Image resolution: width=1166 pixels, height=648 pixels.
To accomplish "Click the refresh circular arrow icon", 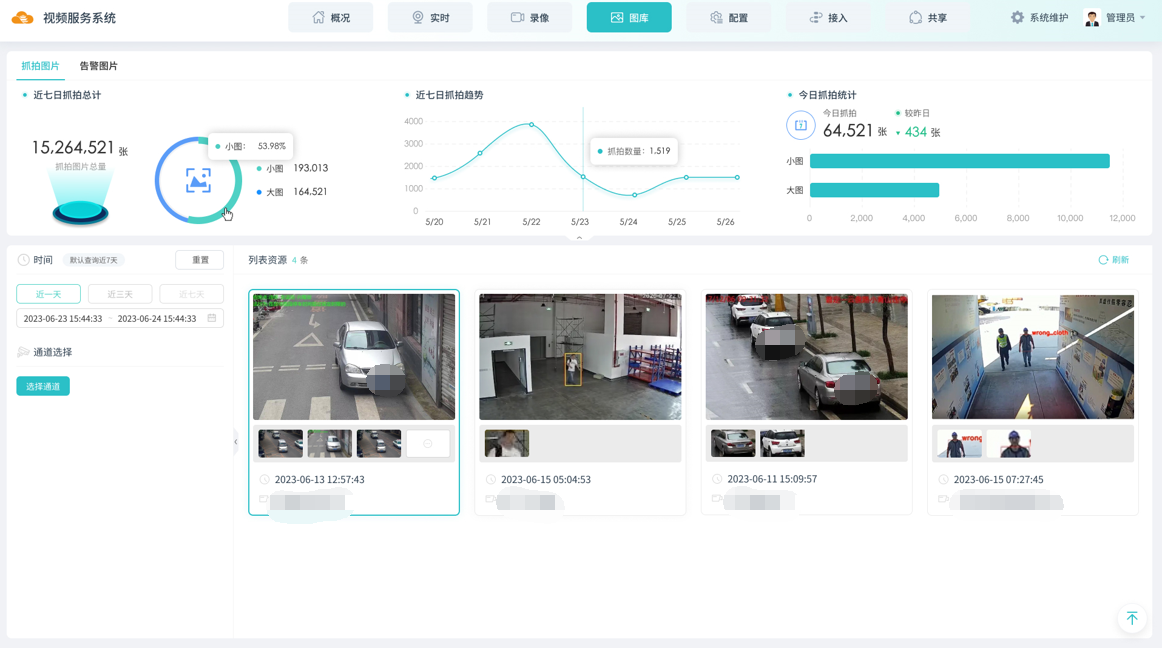I will tap(1104, 260).
